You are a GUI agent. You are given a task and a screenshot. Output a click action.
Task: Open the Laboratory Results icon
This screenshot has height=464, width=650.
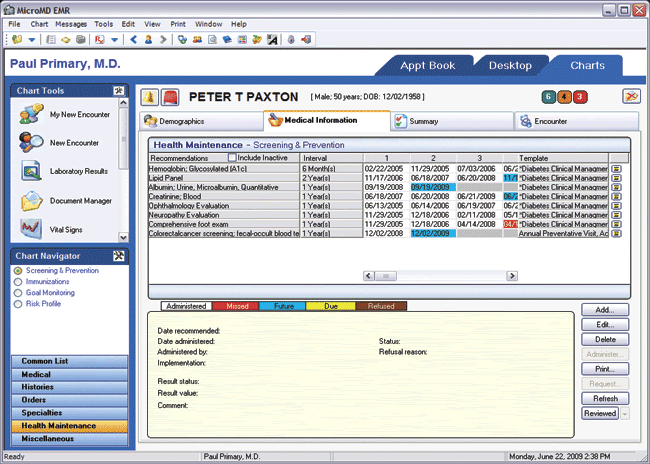point(31,171)
